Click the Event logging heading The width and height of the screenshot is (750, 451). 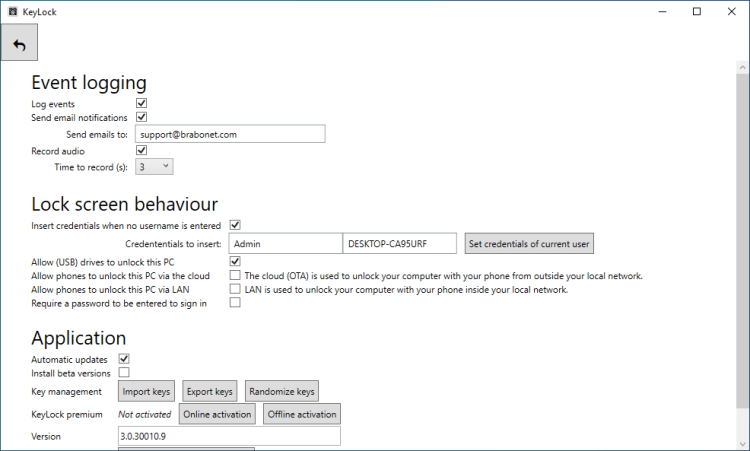[x=89, y=83]
